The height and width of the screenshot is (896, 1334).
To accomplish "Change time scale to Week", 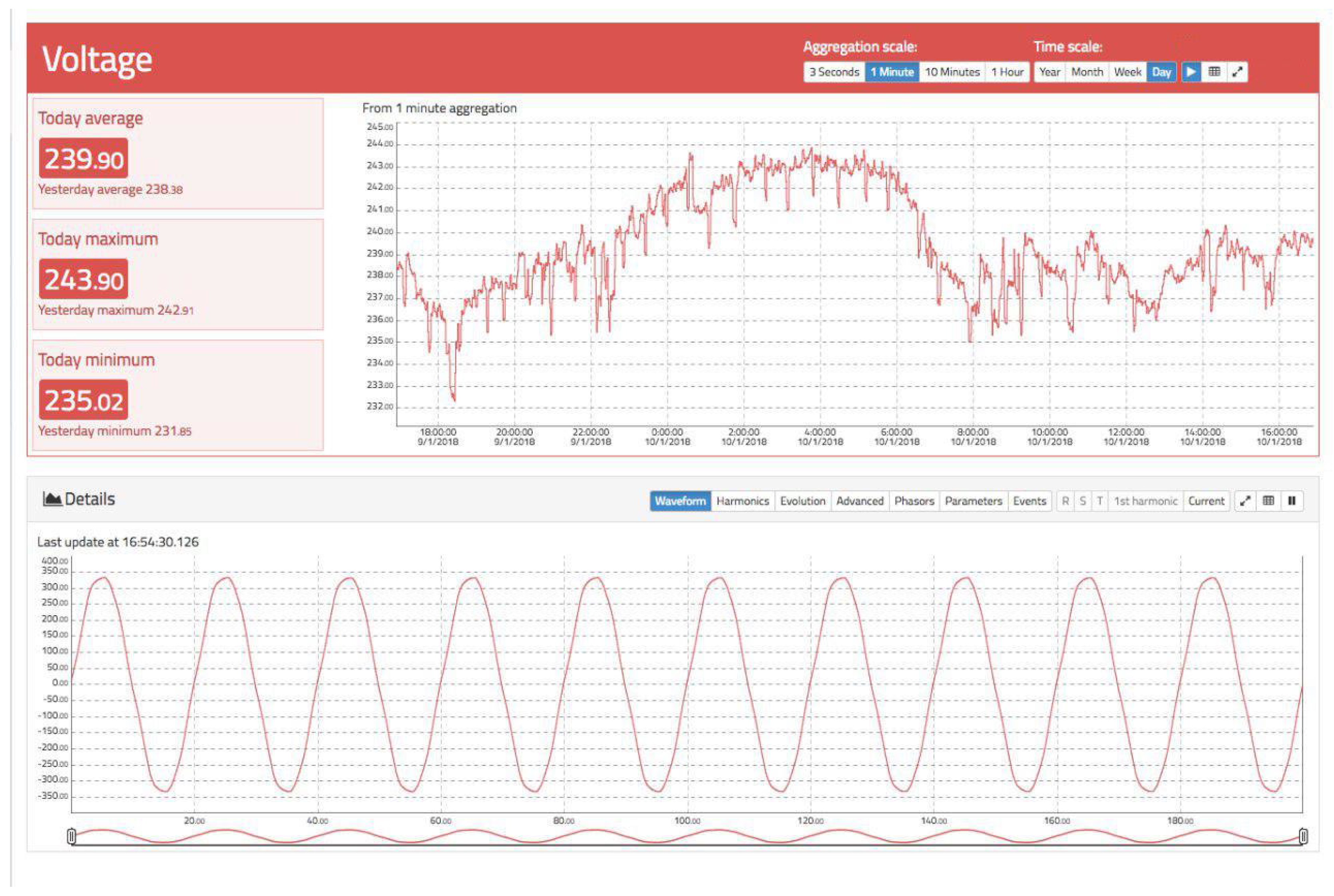I will point(1127,72).
